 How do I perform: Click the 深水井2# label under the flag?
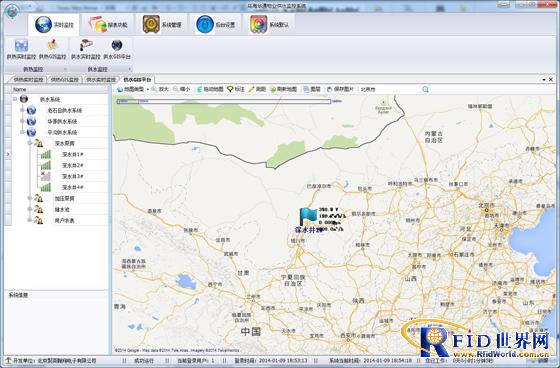pyautogui.click(x=309, y=230)
